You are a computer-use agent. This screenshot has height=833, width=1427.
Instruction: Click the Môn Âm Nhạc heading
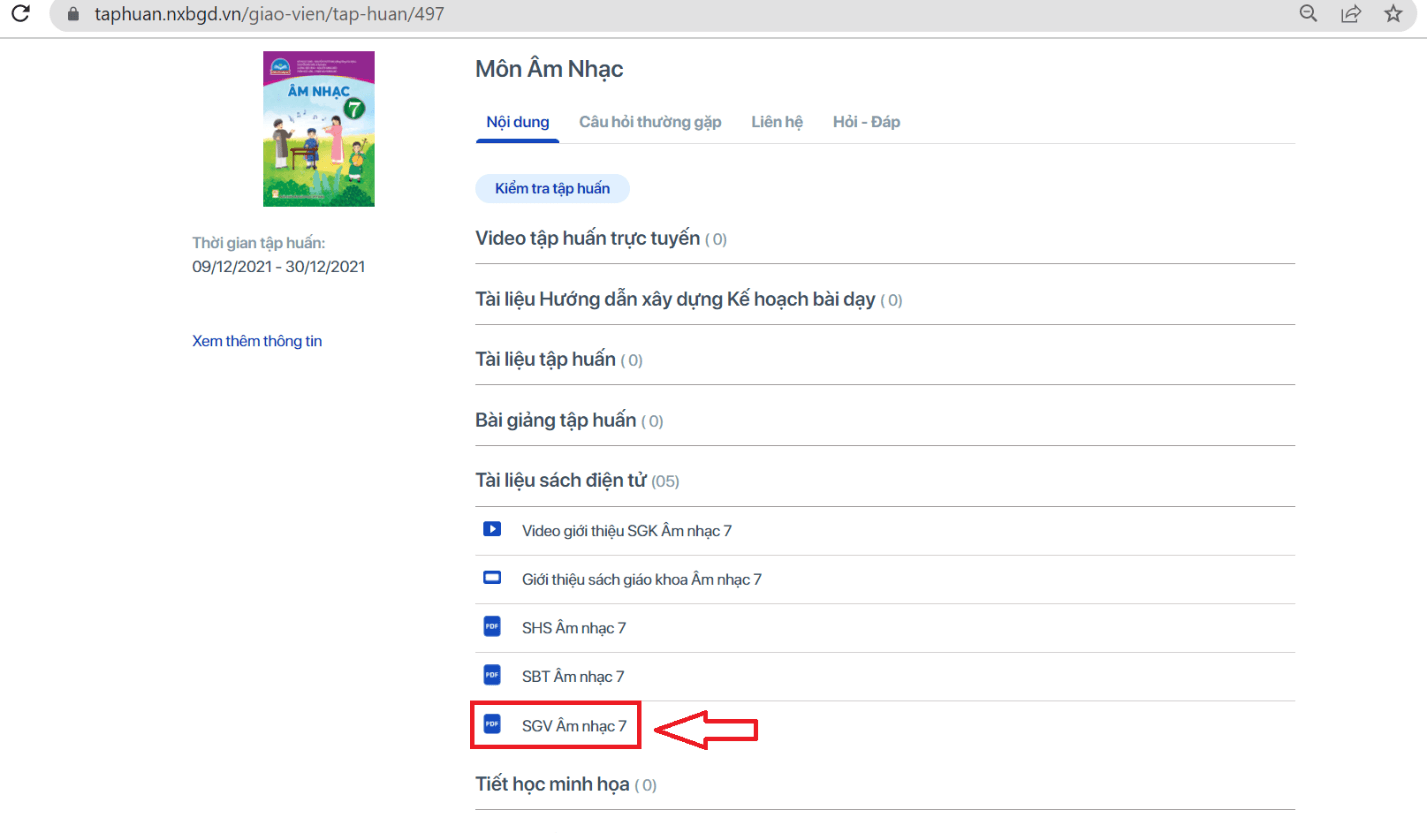550,69
